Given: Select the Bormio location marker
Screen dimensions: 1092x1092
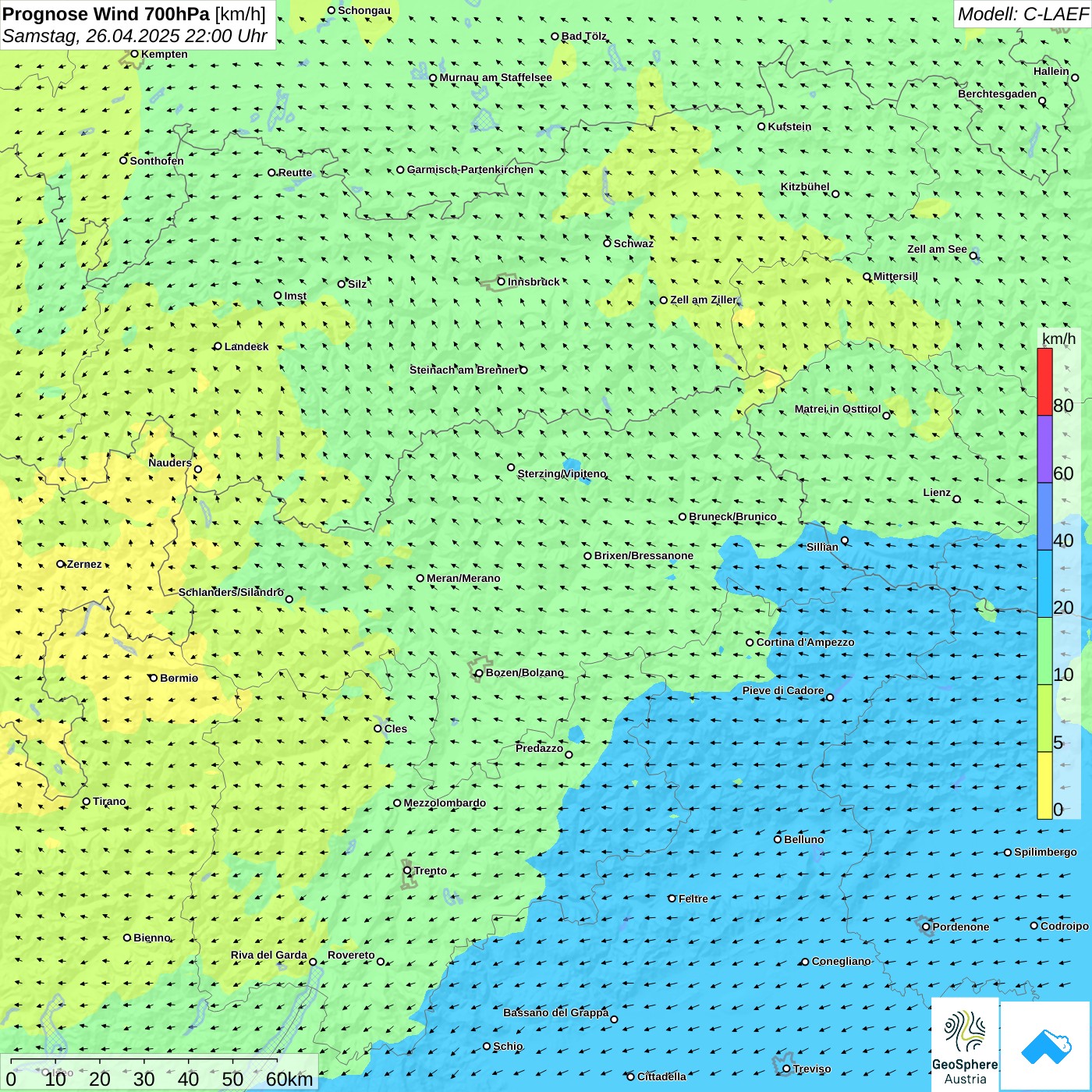Looking at the screenshot, I should [154, 678].
